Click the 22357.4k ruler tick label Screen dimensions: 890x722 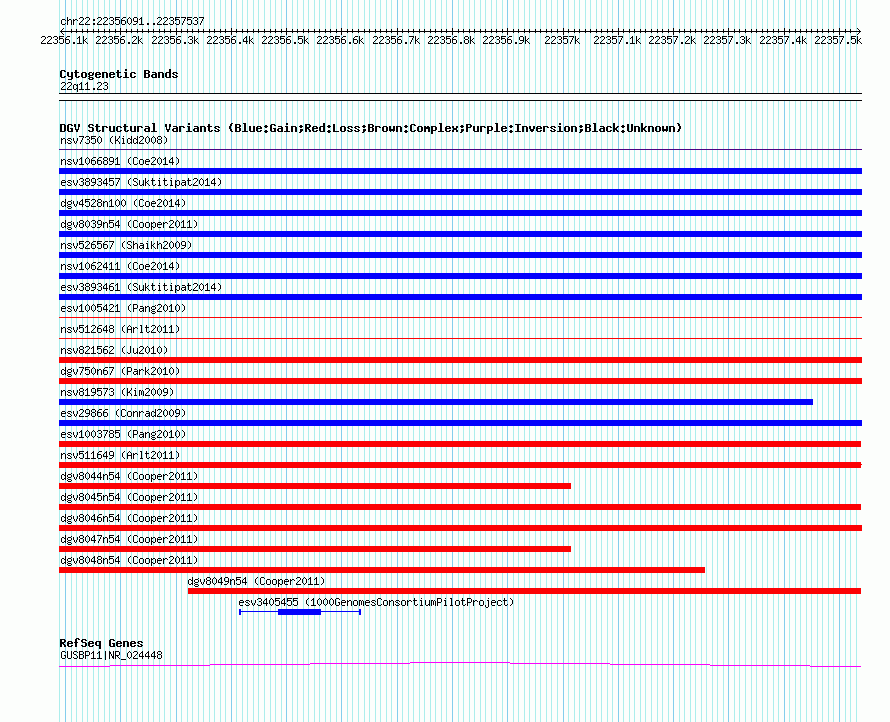pyautogui.click(x=783, y=40)
